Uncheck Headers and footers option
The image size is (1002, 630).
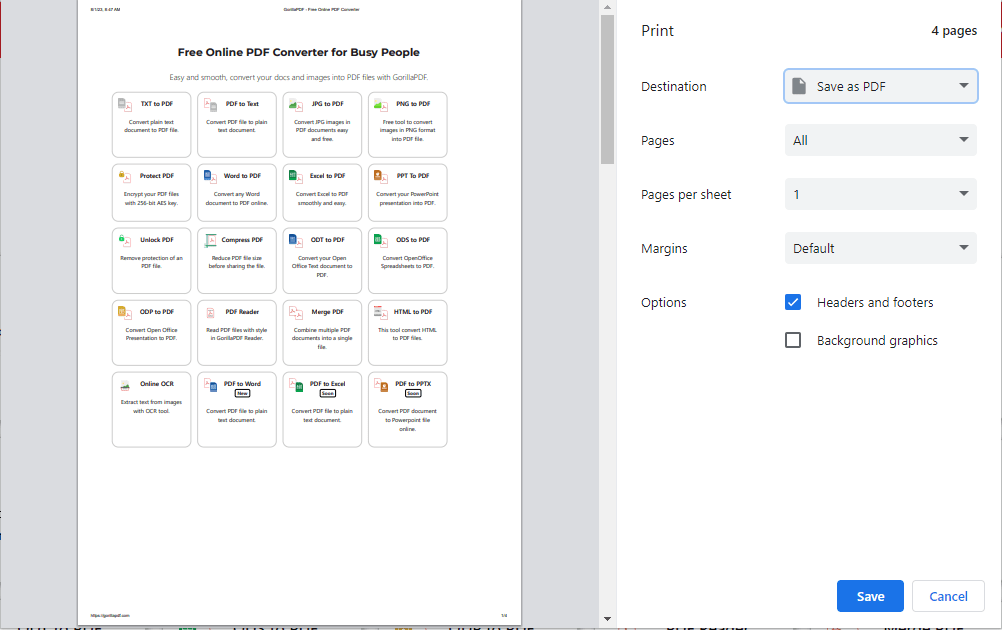[793, 302]
